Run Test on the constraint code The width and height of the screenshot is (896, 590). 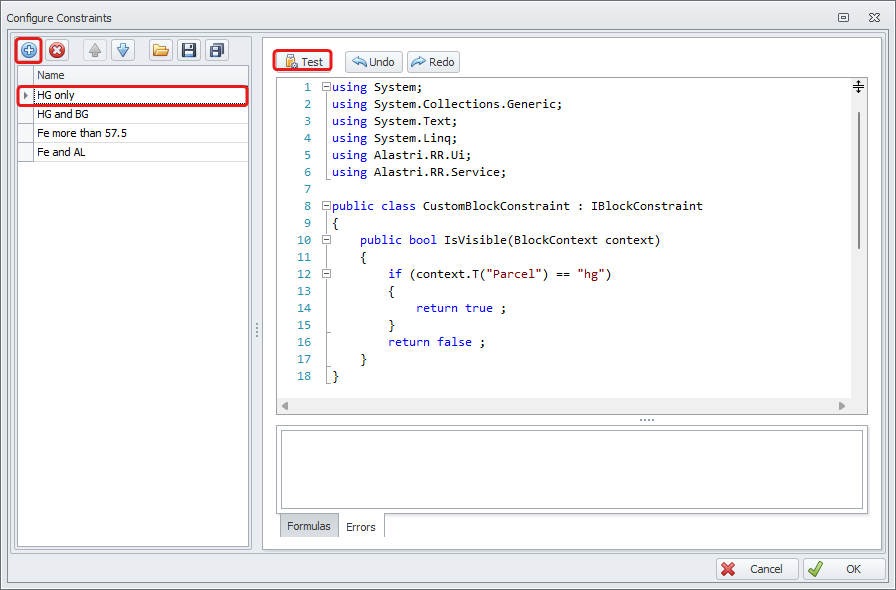pos(303,62)
